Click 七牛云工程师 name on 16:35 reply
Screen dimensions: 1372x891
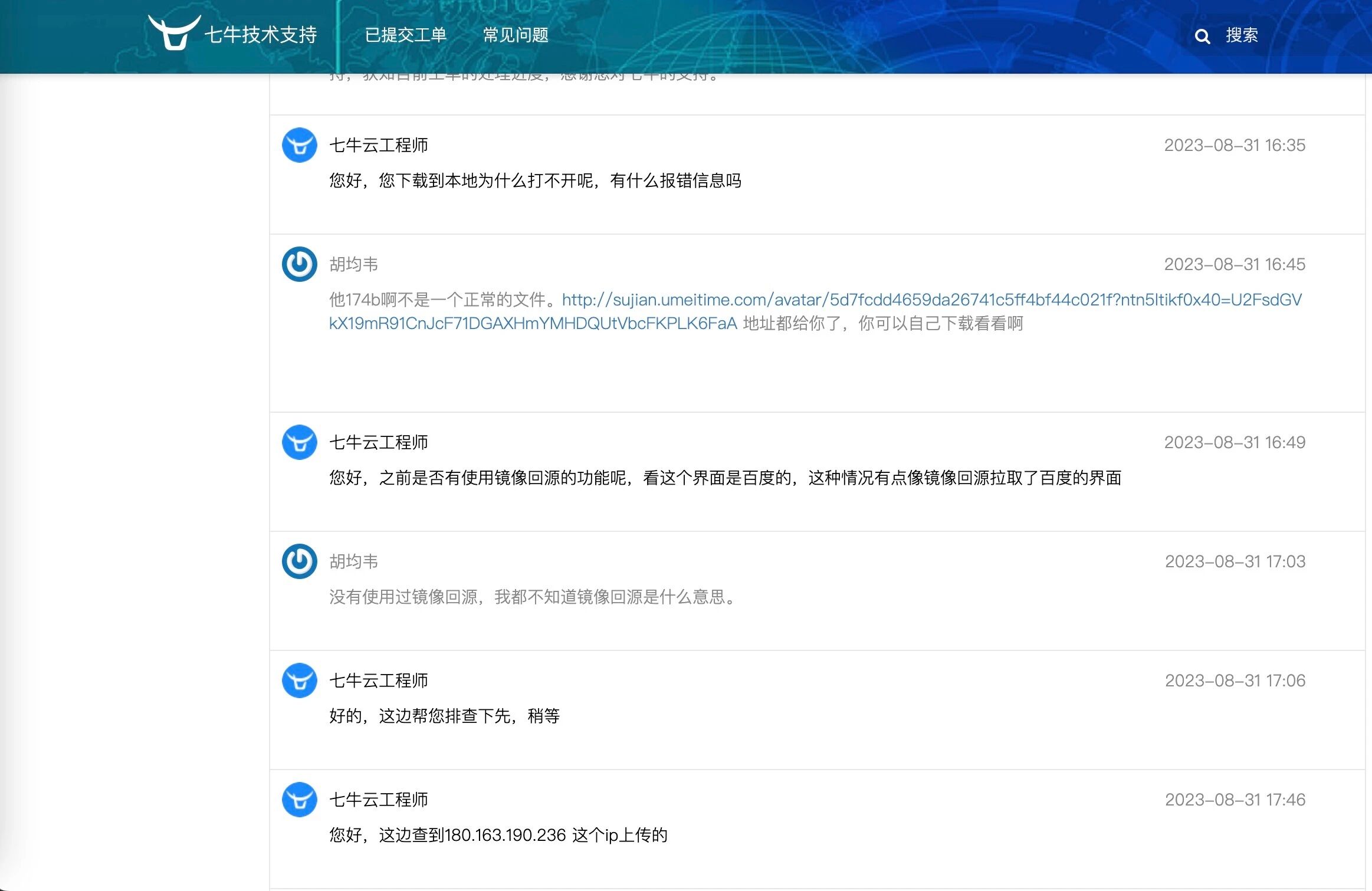click(x=378, y=145)
